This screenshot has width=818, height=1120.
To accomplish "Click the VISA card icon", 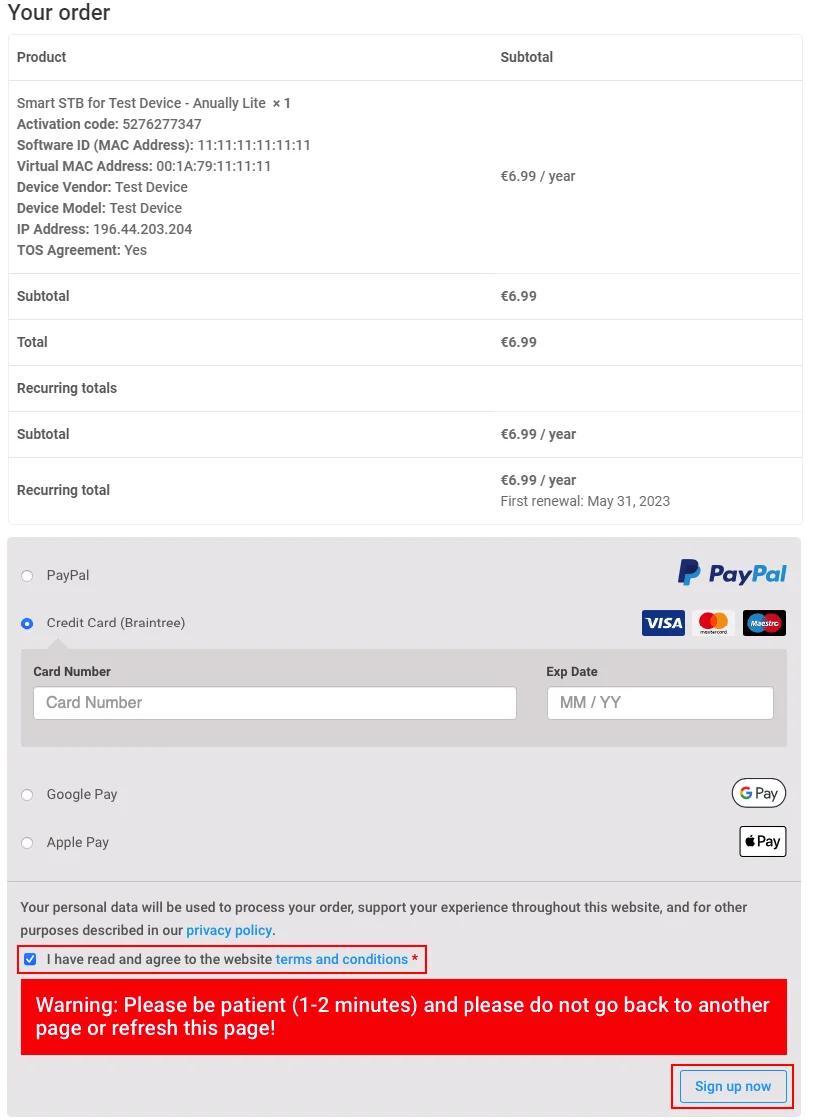I will tap(663, 623).
